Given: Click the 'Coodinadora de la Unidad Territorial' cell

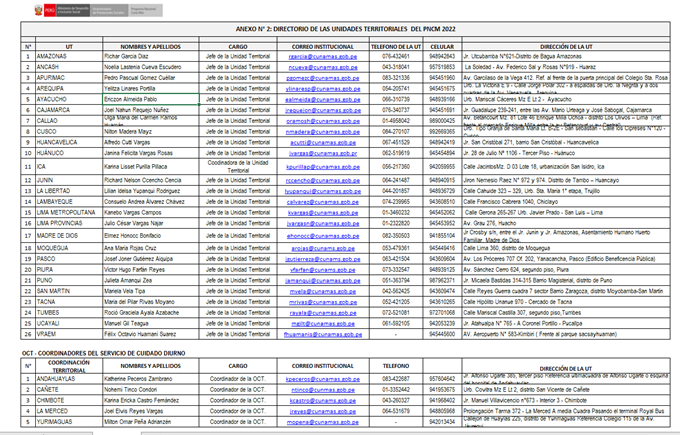Looking at the screenshot, I should pos(238,167).
